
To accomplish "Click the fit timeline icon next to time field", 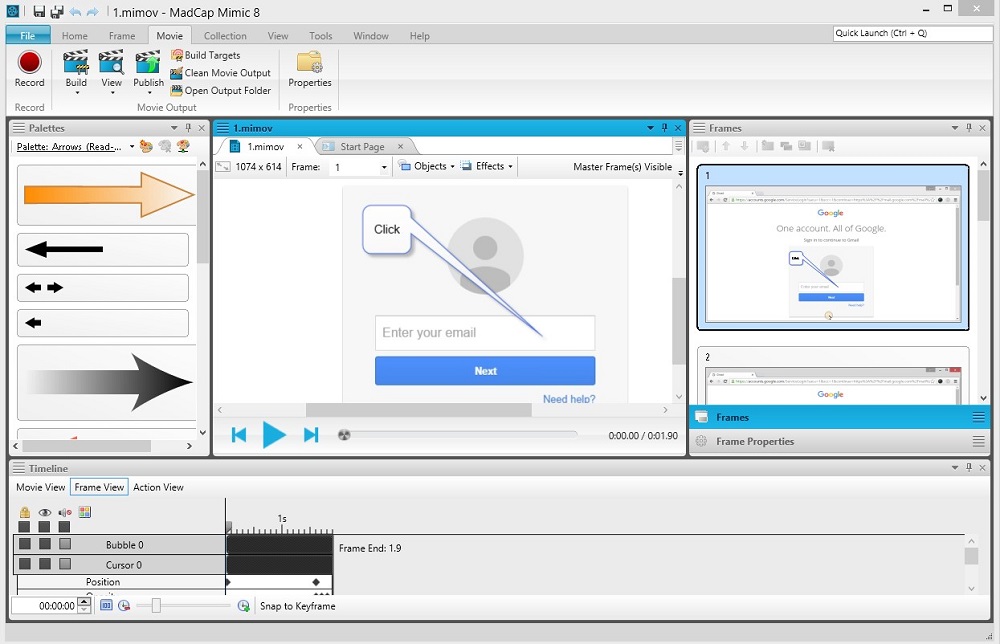I will [106, 606].
